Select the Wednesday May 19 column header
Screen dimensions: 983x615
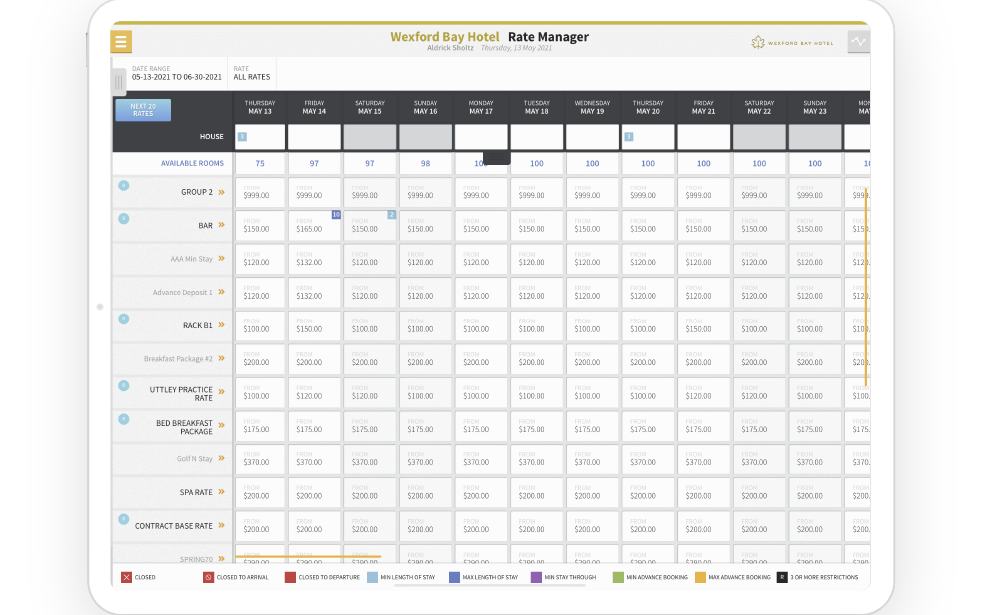click(x=592, y=107)
